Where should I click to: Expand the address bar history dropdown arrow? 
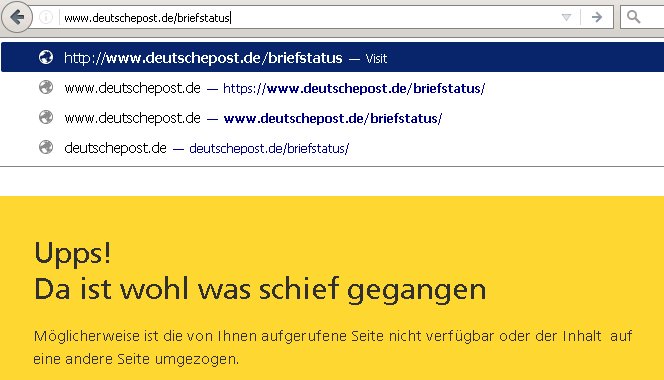566,17
